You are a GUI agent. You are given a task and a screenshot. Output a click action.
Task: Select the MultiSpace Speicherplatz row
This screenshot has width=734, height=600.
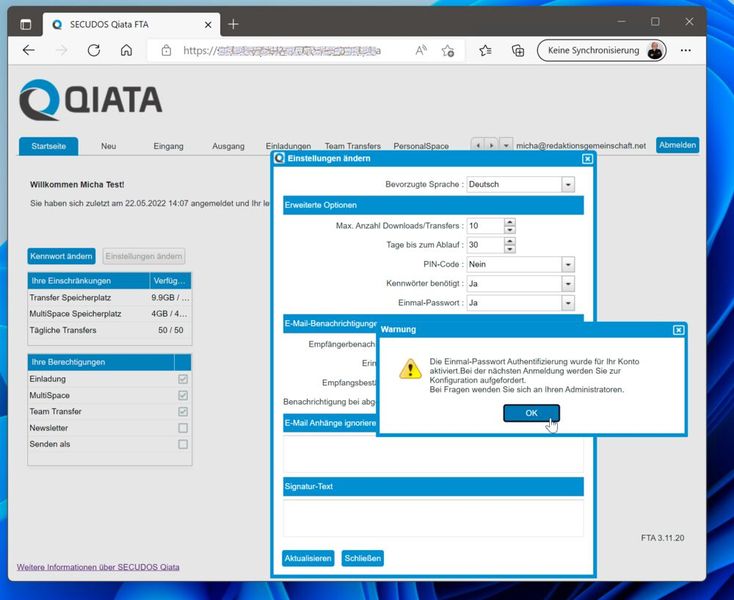[x=110, y=314]
